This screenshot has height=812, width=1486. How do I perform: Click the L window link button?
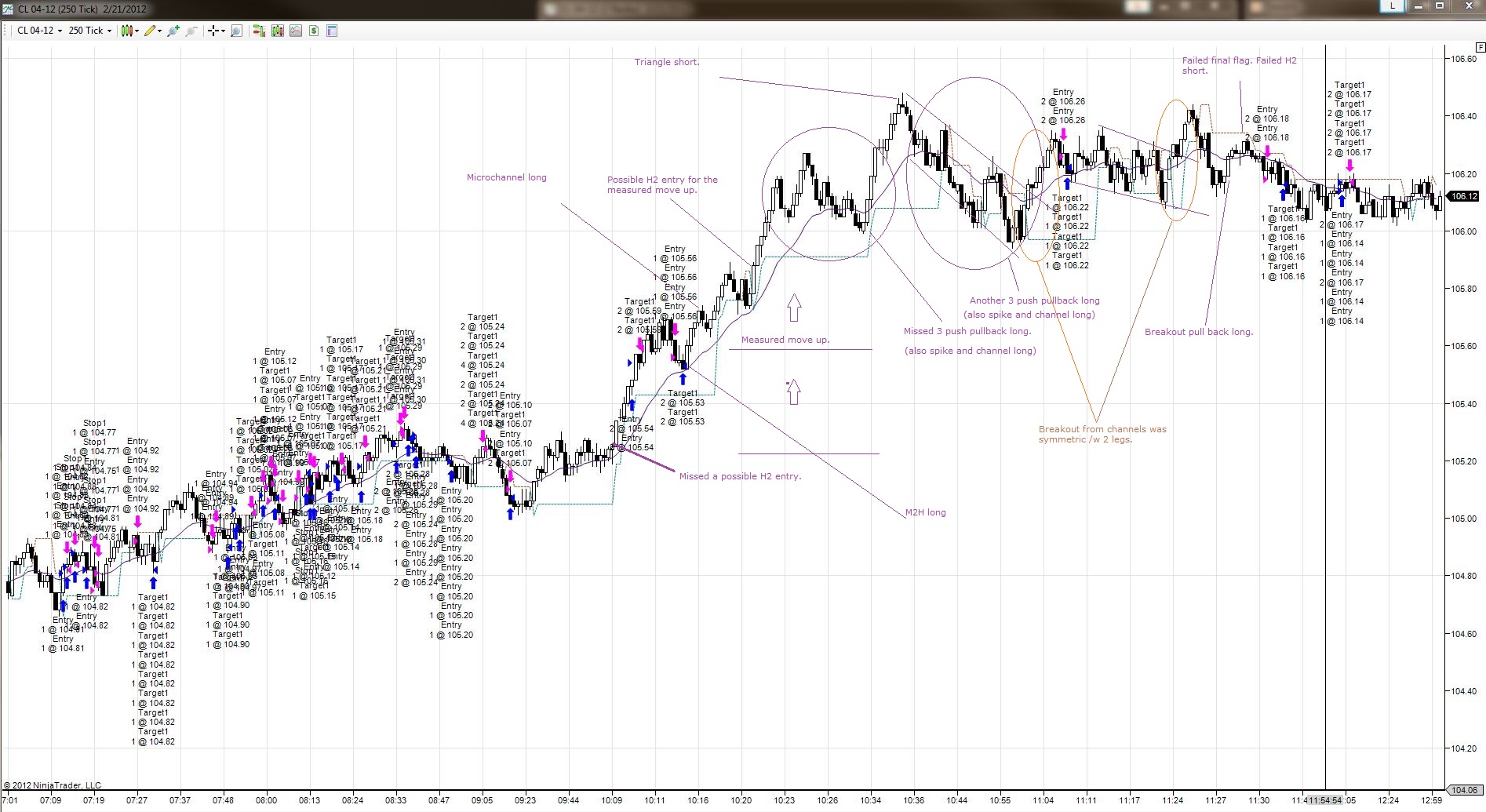point(1393,6)
